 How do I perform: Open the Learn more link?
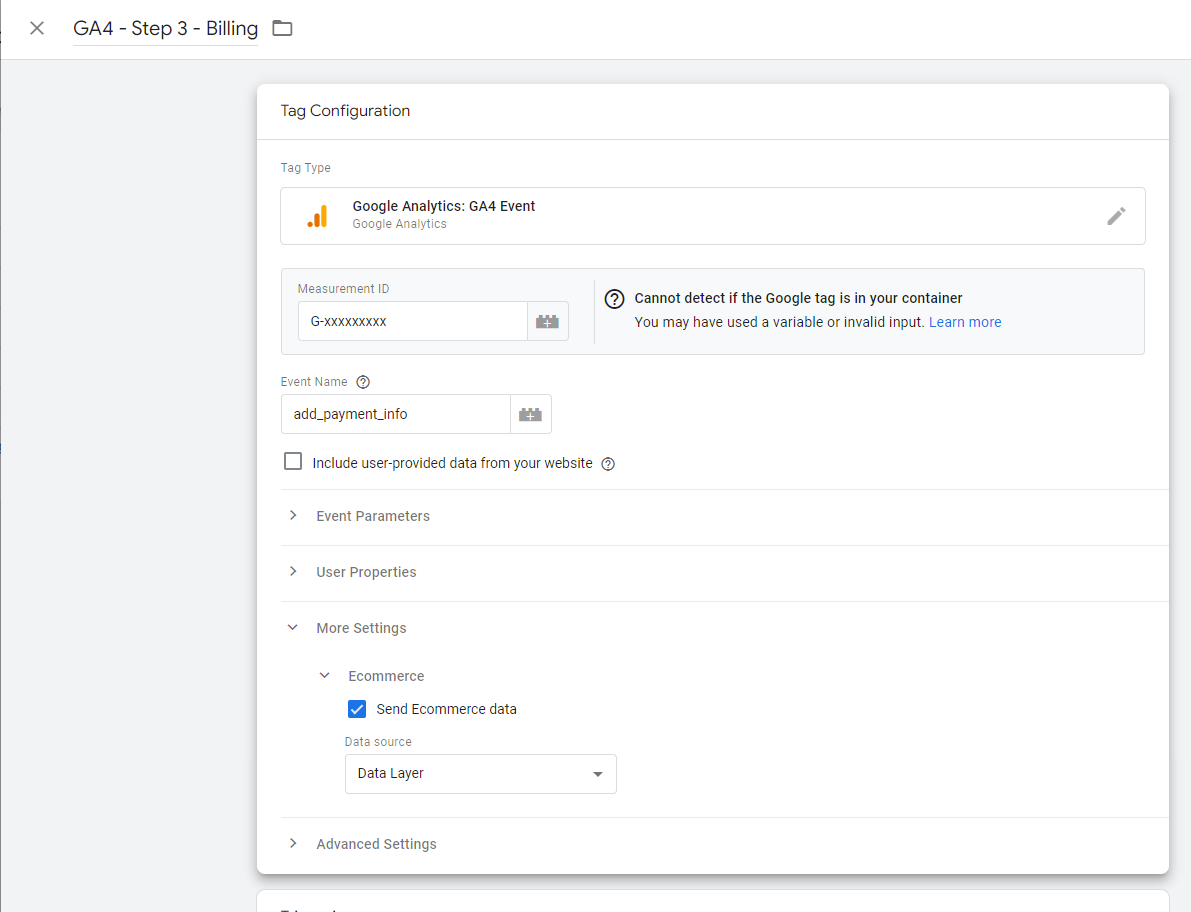[x=965, y=322]
